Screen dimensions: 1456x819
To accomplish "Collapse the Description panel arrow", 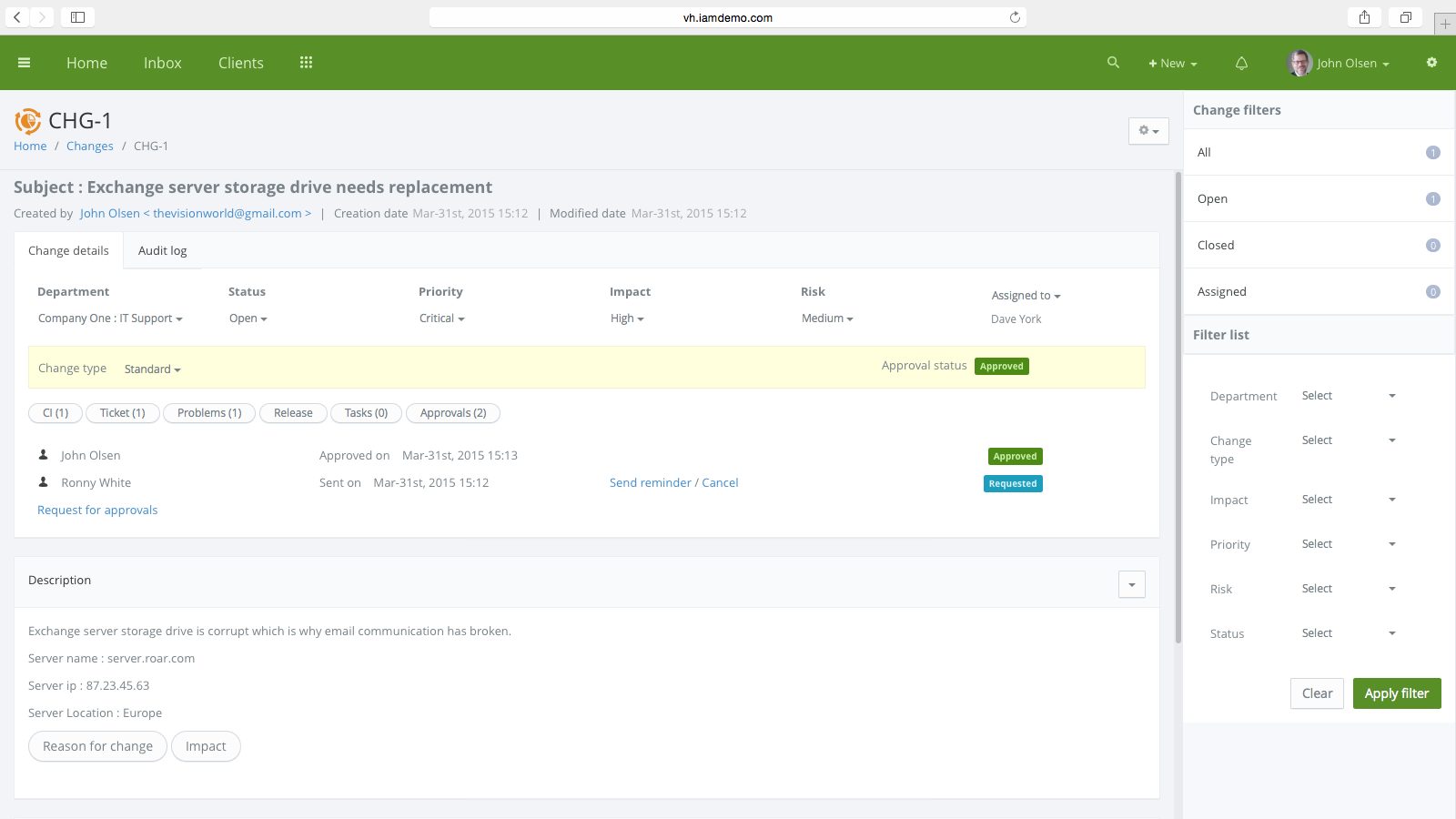I will pyautogui.click(x=1131, y=584).
